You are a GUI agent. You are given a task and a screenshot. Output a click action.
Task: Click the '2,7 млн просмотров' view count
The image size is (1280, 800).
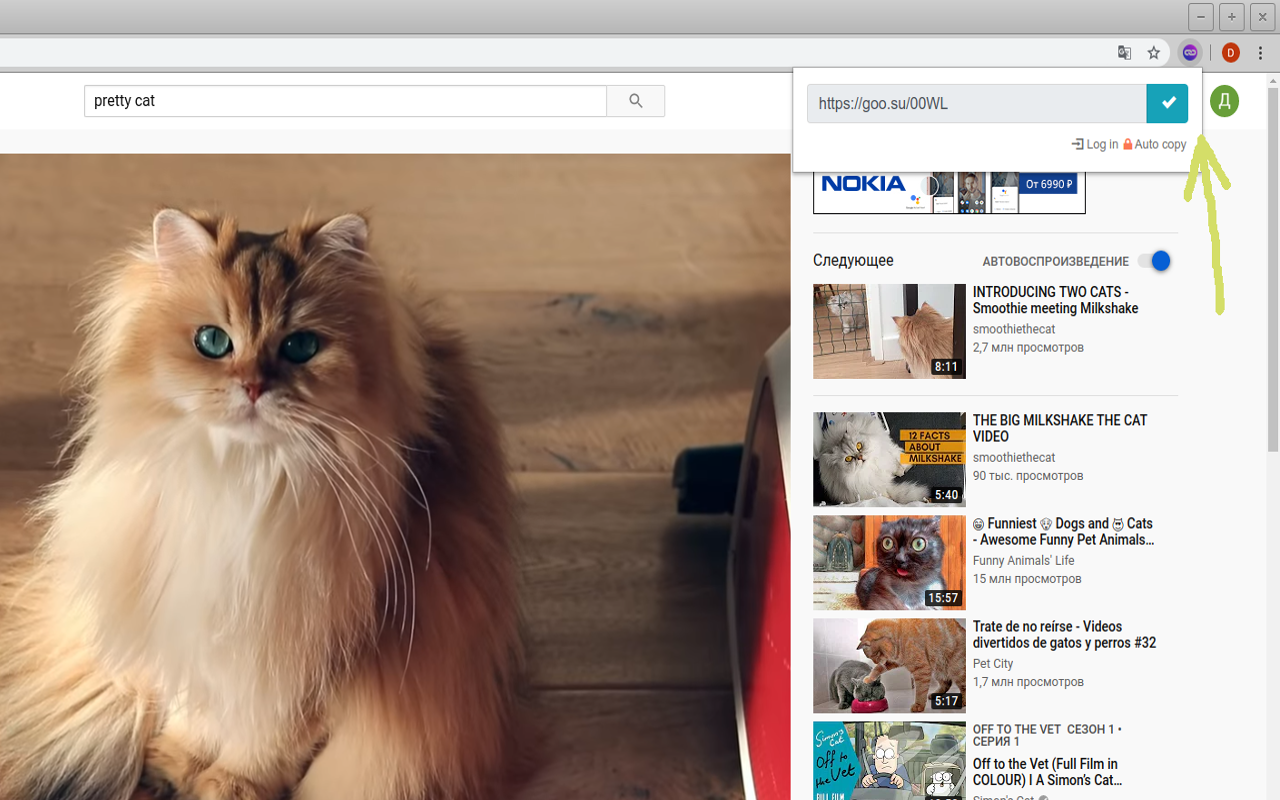pyautogui.click(x=1028, y=347)
